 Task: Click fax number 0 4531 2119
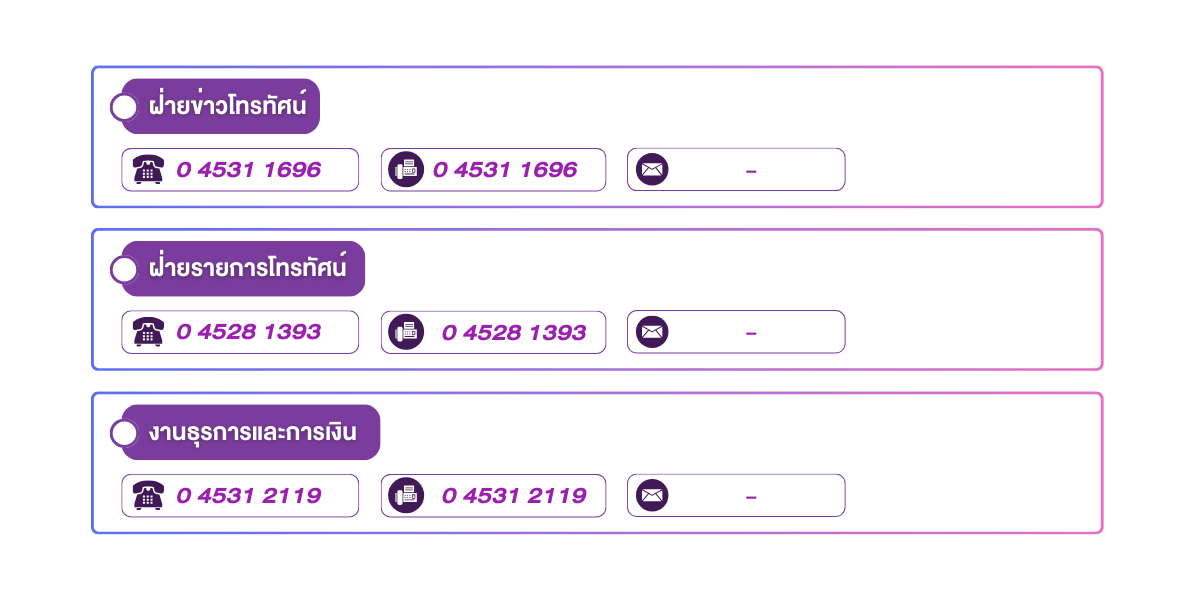point(514,495)
